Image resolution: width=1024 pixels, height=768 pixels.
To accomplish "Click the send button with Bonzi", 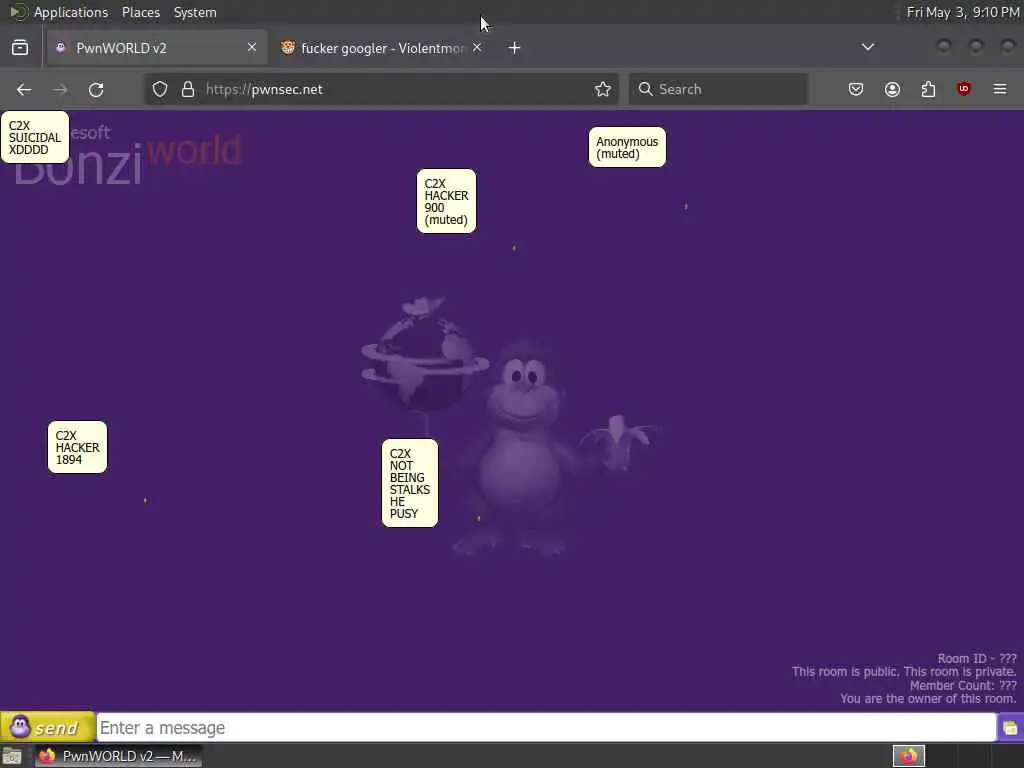I will [48, 727].
